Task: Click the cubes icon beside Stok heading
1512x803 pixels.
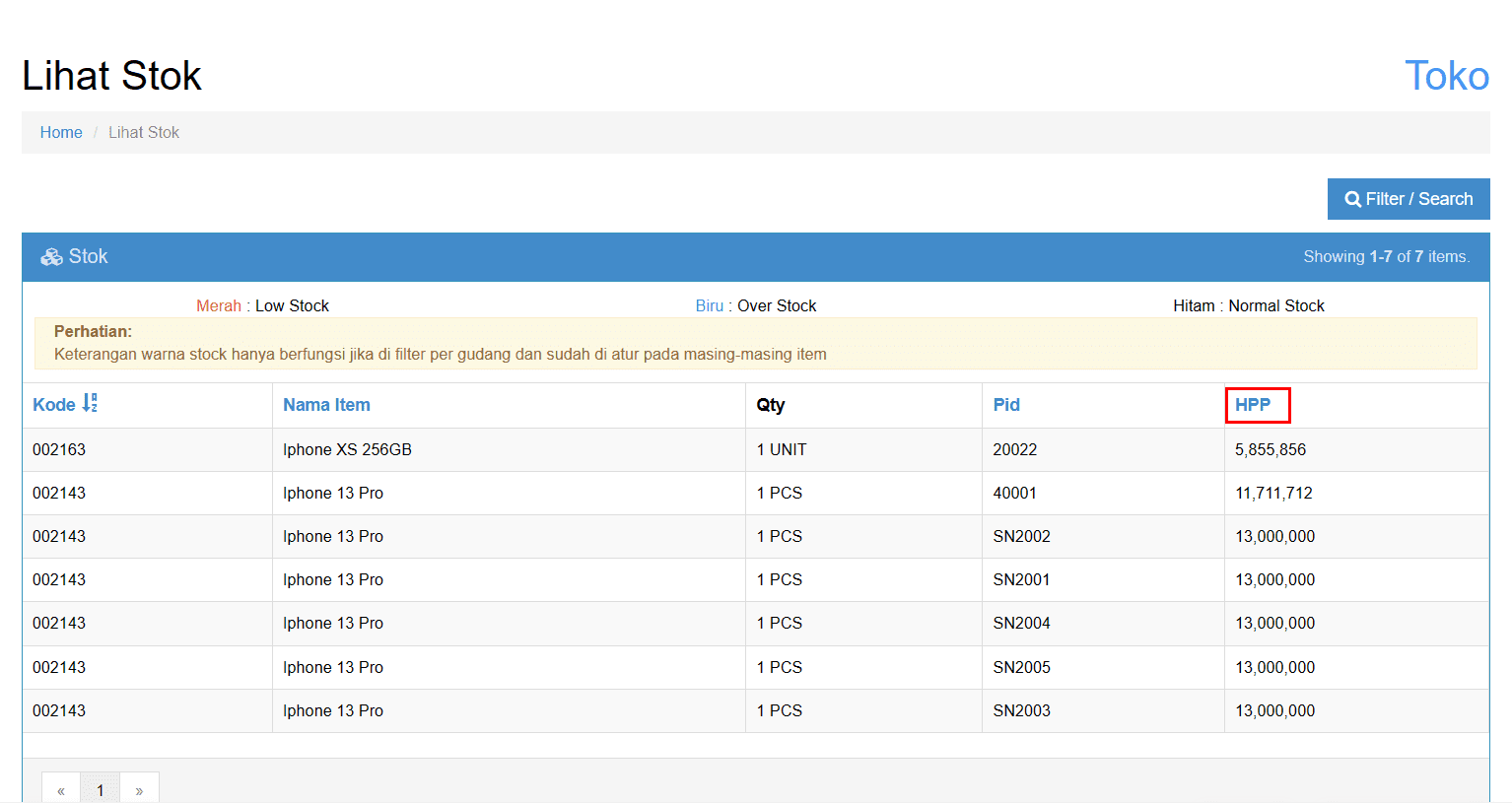Action: click(x=51, y=257)
